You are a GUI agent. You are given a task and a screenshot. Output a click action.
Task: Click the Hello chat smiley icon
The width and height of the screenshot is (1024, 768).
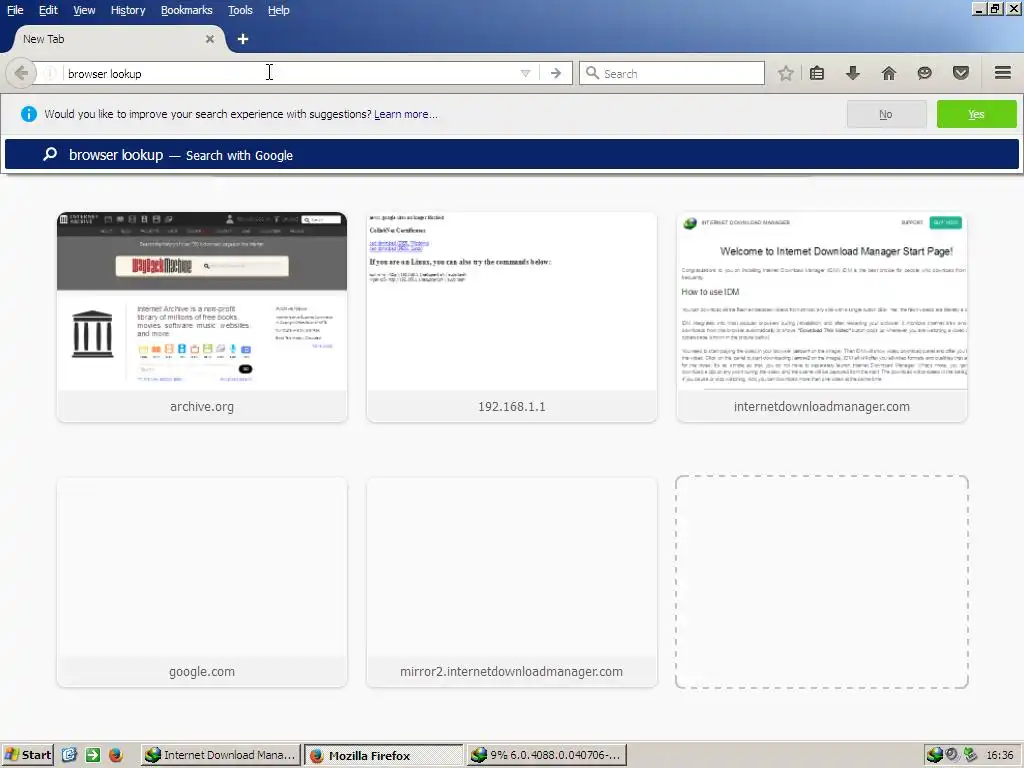924,73
